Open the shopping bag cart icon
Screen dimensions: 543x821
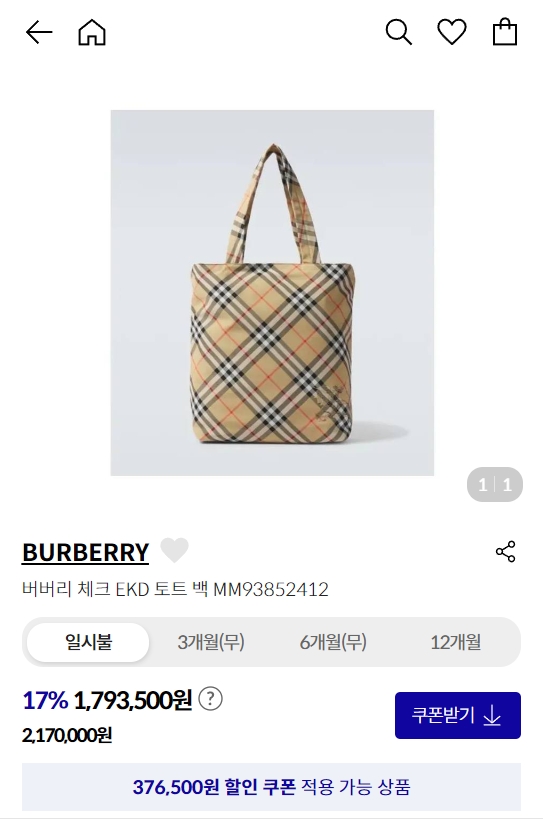pyautogui.click(x=505, y=32)
